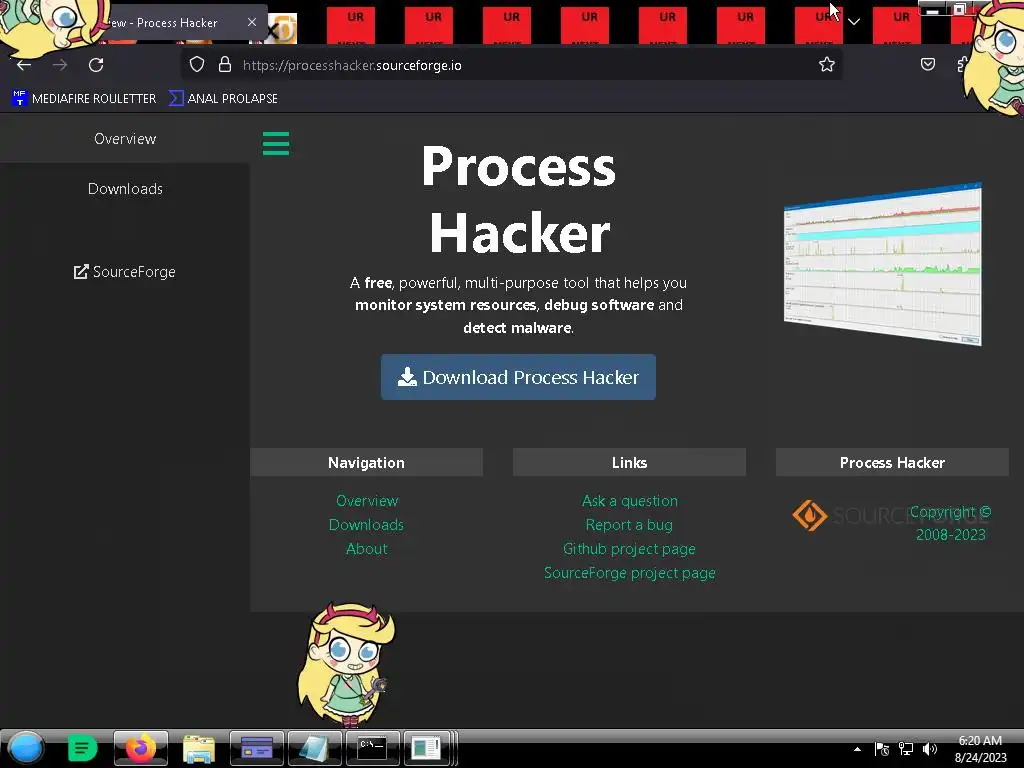Open green notes app on taskbar
The height and width of the screenshot is (768, 1024).
(82, 748)
